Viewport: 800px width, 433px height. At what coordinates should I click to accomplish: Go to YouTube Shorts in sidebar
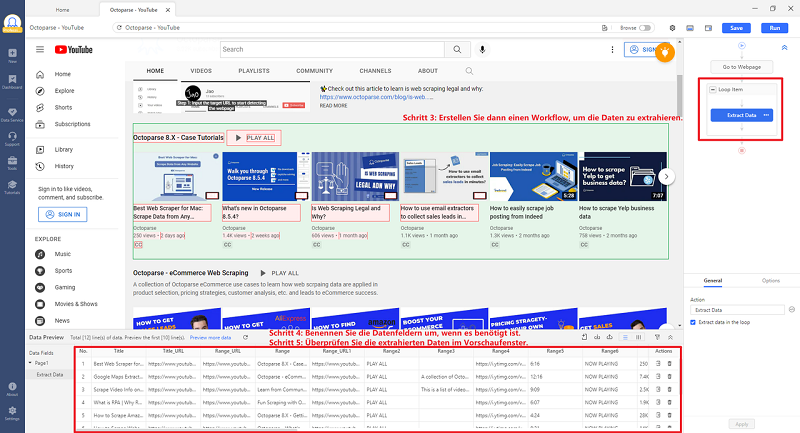pos(63,108)
